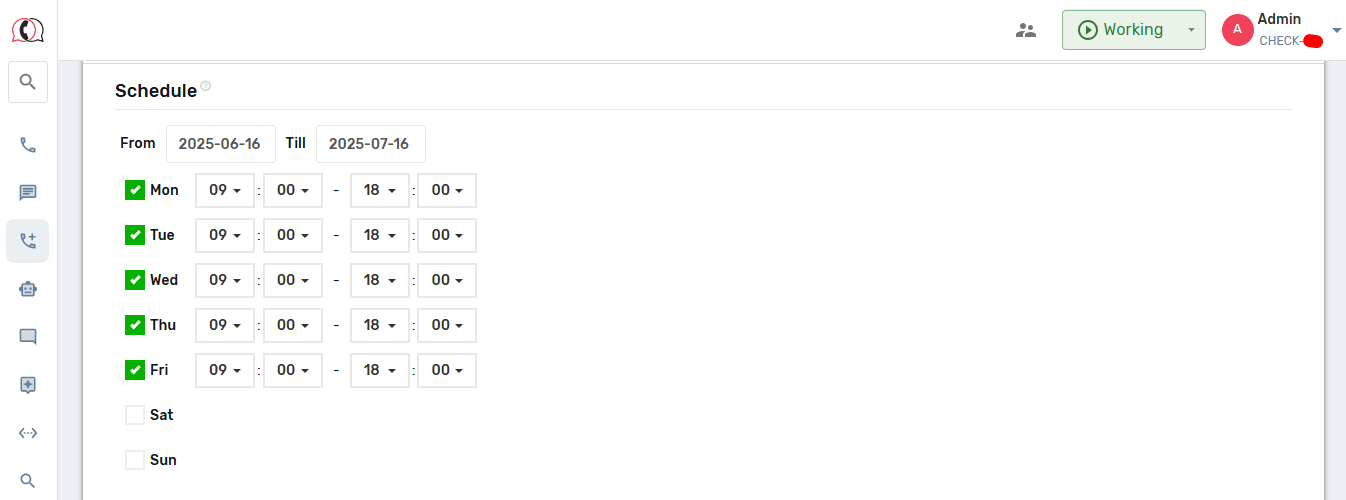Viewport: 1346px width, 500px height.
Task: Click the team members icon in header
Action: click(x=1026, y=30)
